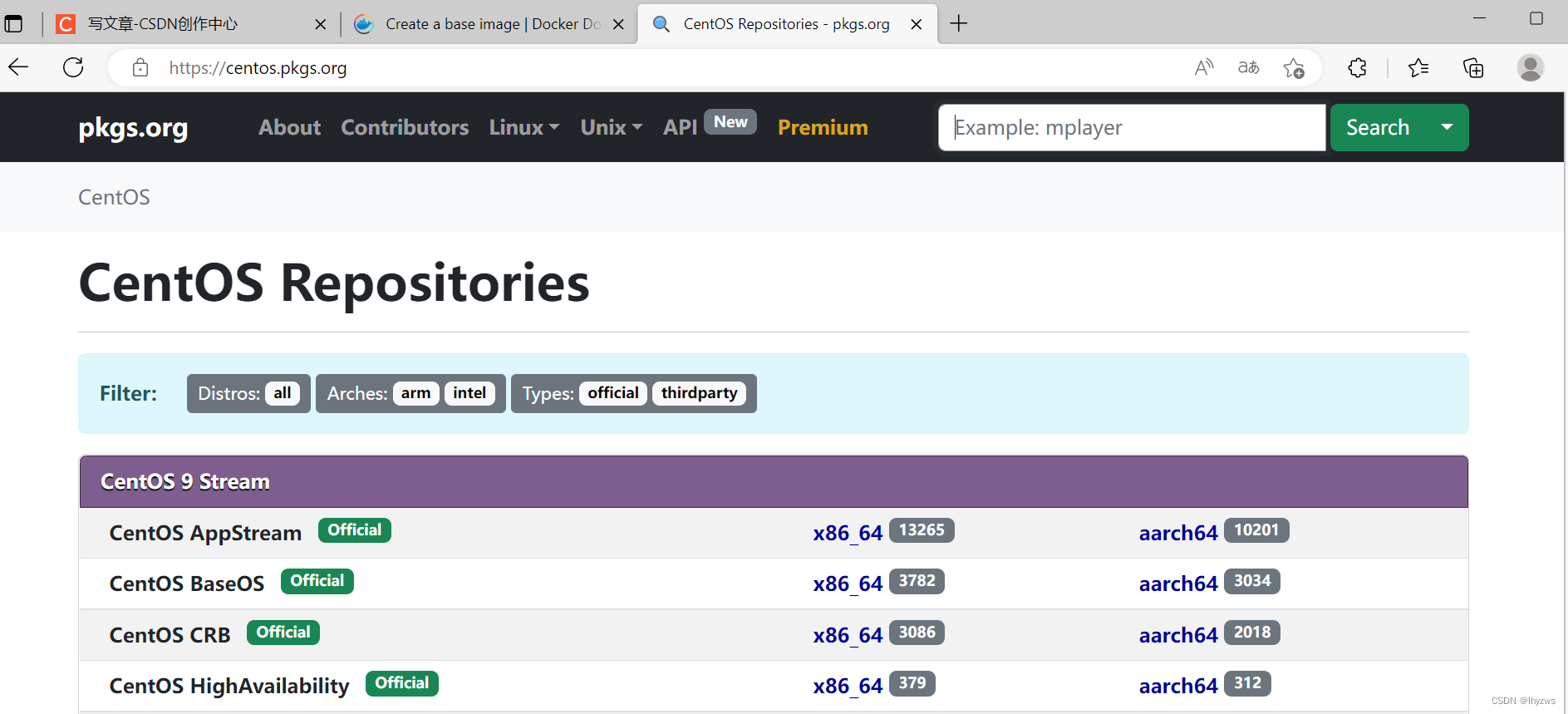The image size is (1568, 714).
Task: Click the 'CentOS CRB' repository name
Action: coord(170,635)
